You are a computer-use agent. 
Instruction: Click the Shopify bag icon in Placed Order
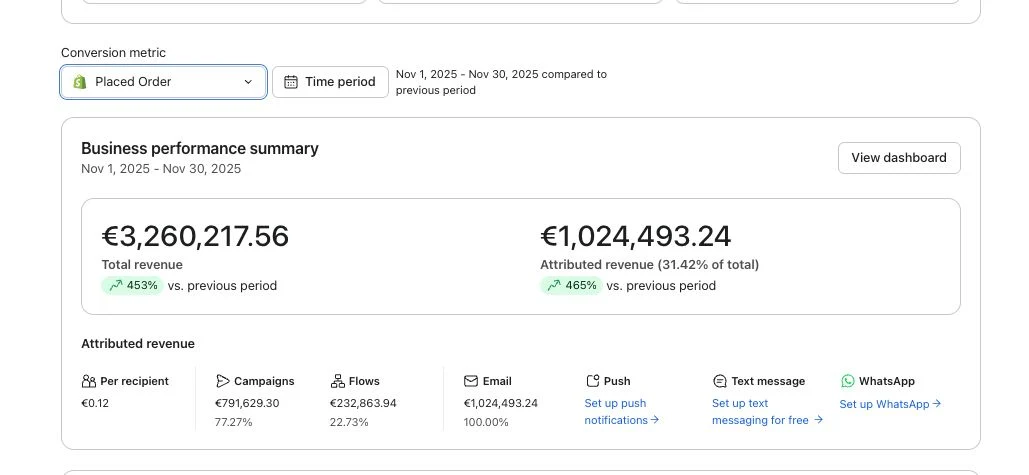(x=80, y=81)
